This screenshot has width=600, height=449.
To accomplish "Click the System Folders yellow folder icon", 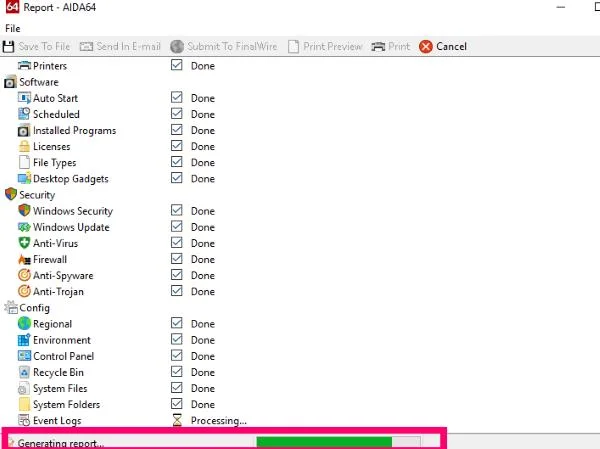I will pyautogui.click(x=24, y=404).
